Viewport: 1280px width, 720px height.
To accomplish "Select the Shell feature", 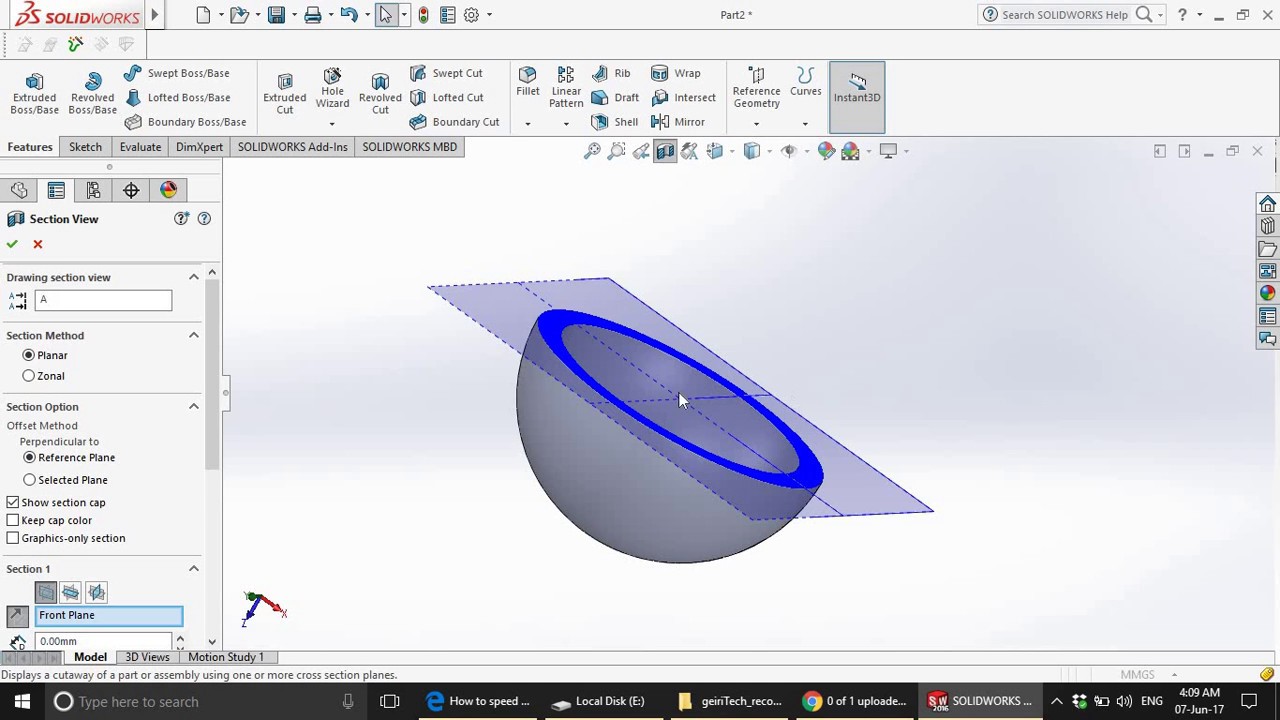I will [615, 122].
